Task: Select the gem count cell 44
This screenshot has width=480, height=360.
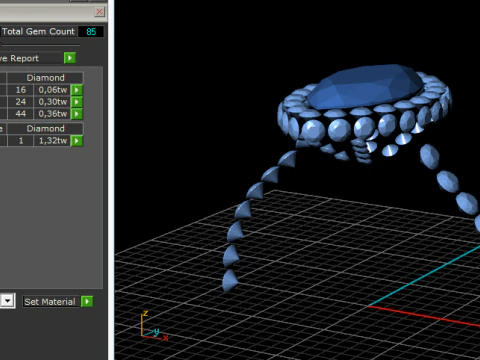Action: coord(20,114)
